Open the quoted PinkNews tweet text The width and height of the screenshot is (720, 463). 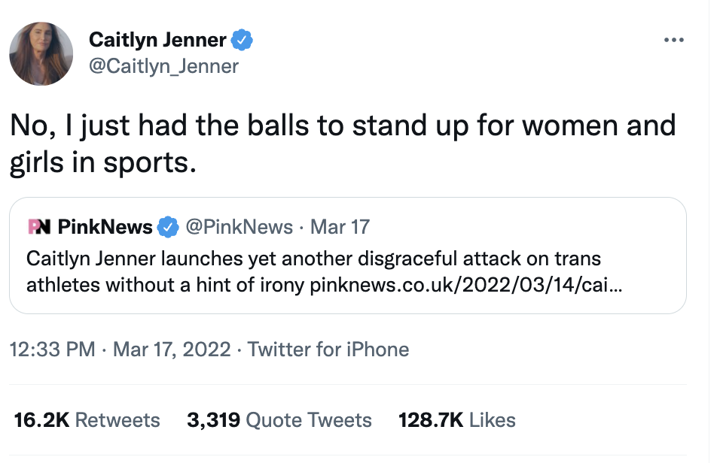[324, 271]
